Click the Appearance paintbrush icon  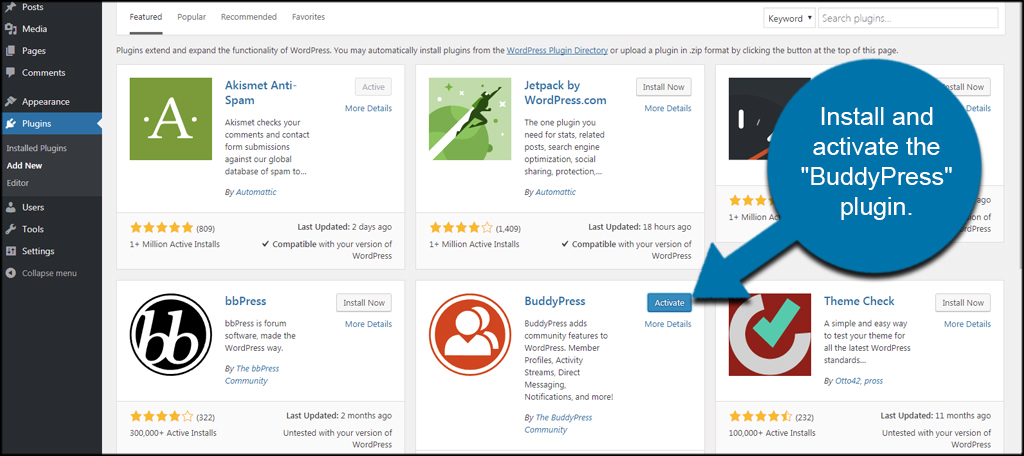tap(10, 101)
